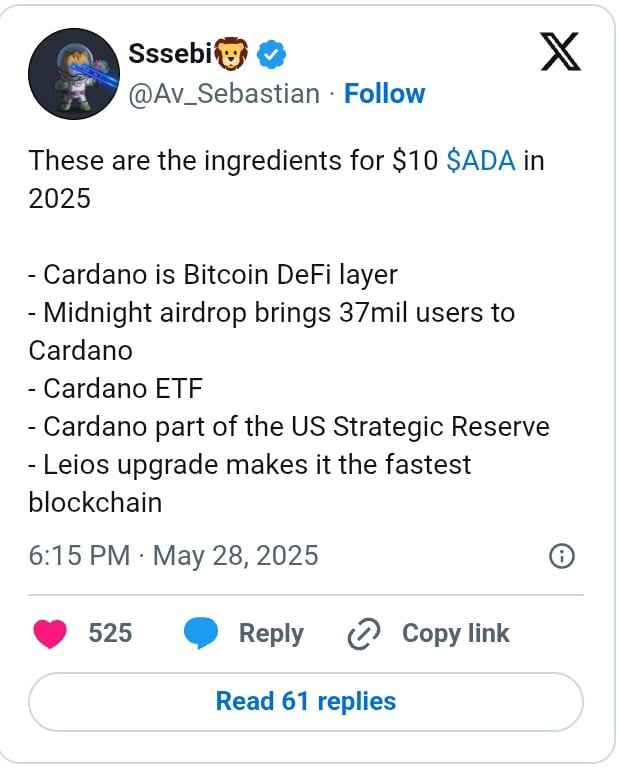Click the Reply text label
619x767 pixels.
tap(271, 633)
